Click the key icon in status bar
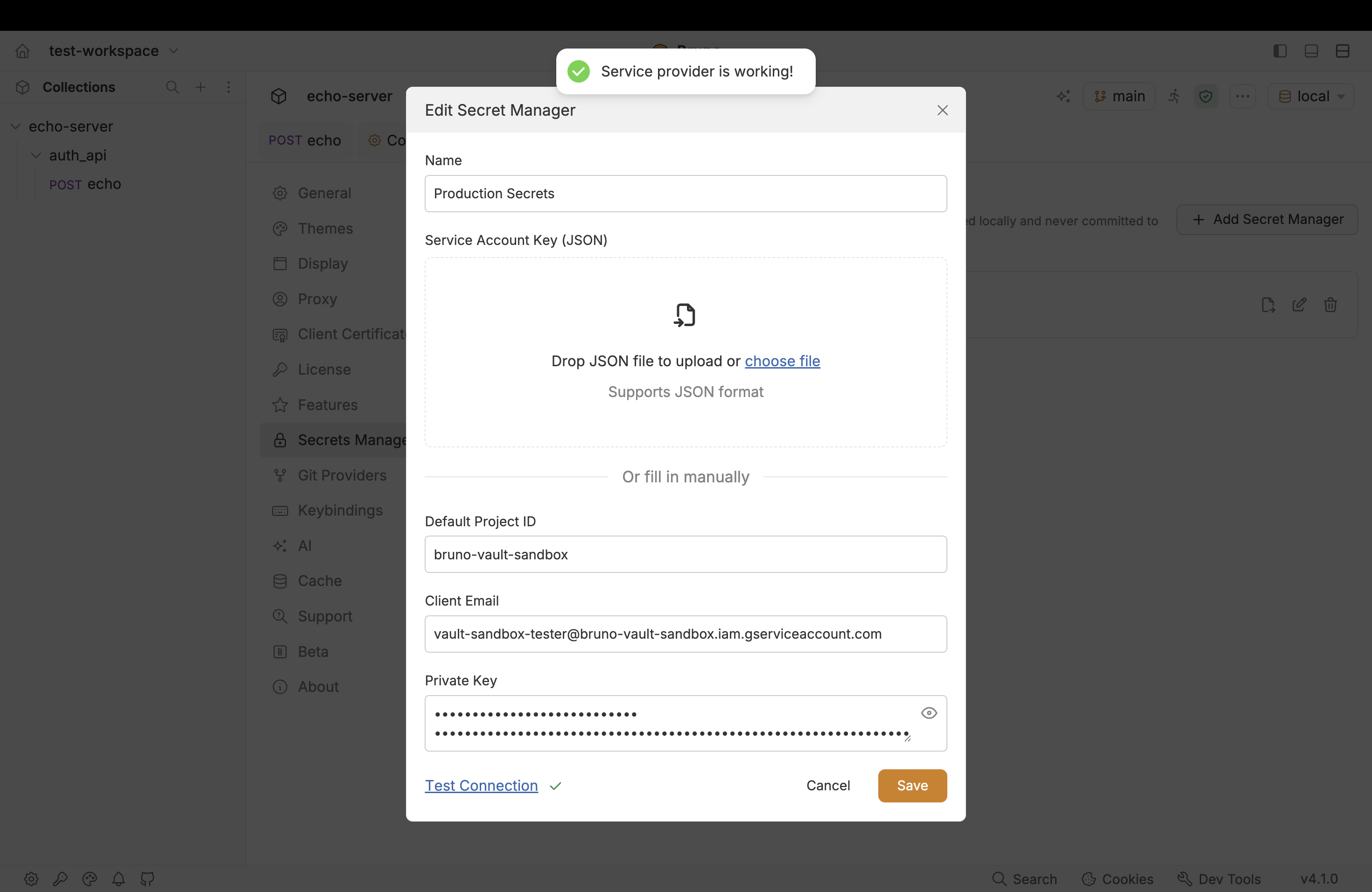 [61, 879]
